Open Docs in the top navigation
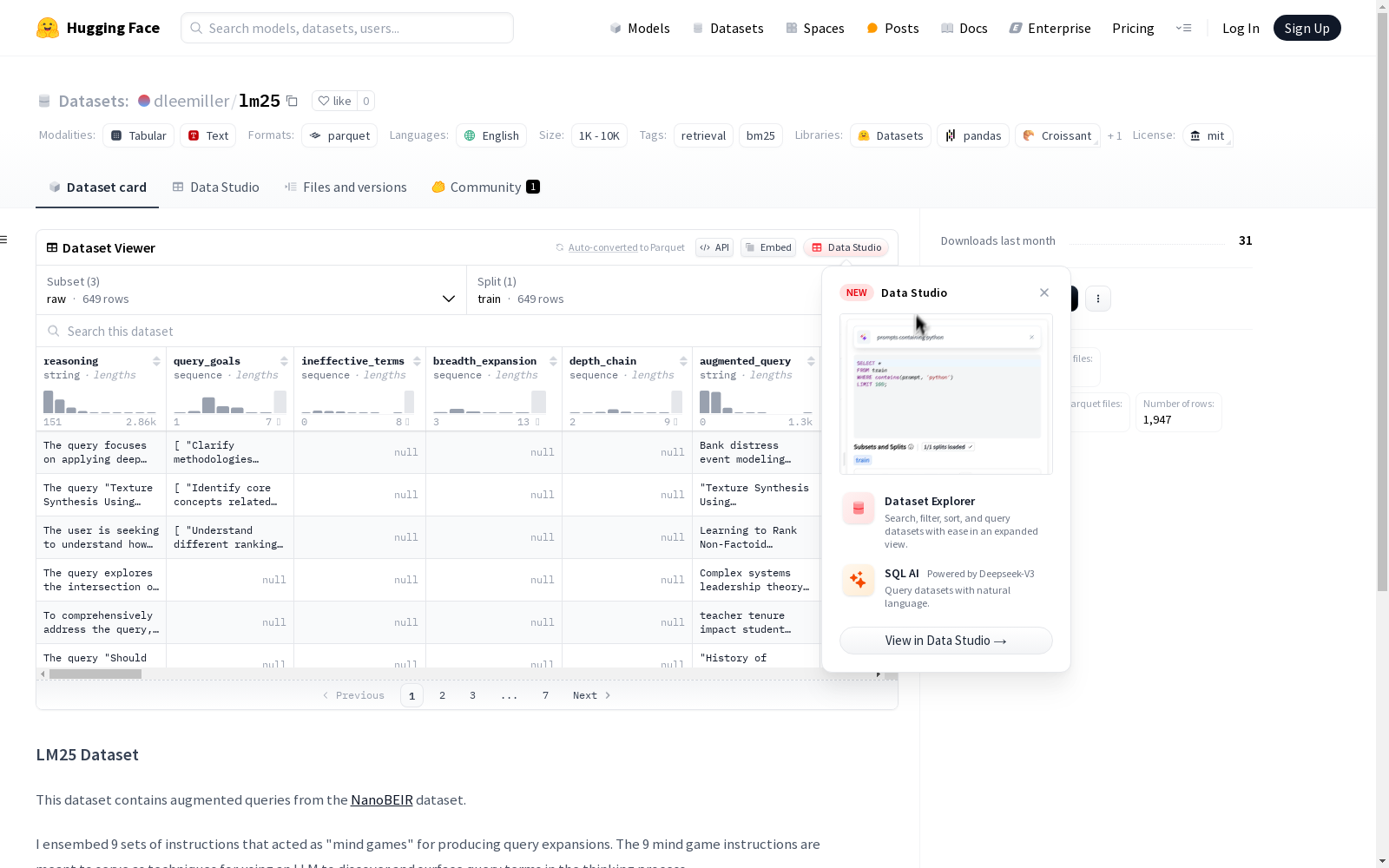1389x868 pixels. click(x=964, y=28)
